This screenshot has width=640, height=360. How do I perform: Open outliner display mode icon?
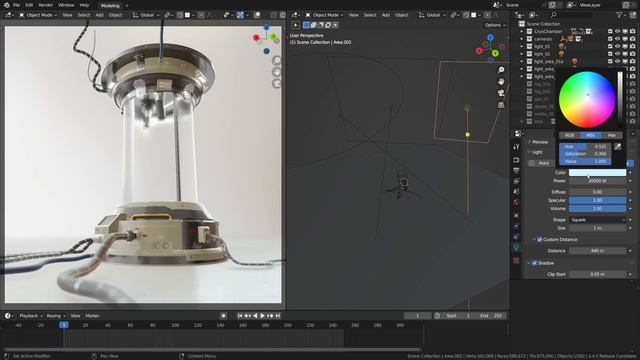click(533, 15)
